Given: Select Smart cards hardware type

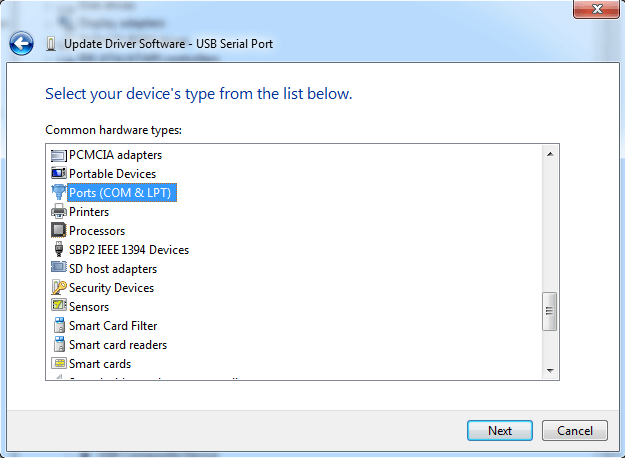Looking at the screenshot, I should [x=99, y=364].
